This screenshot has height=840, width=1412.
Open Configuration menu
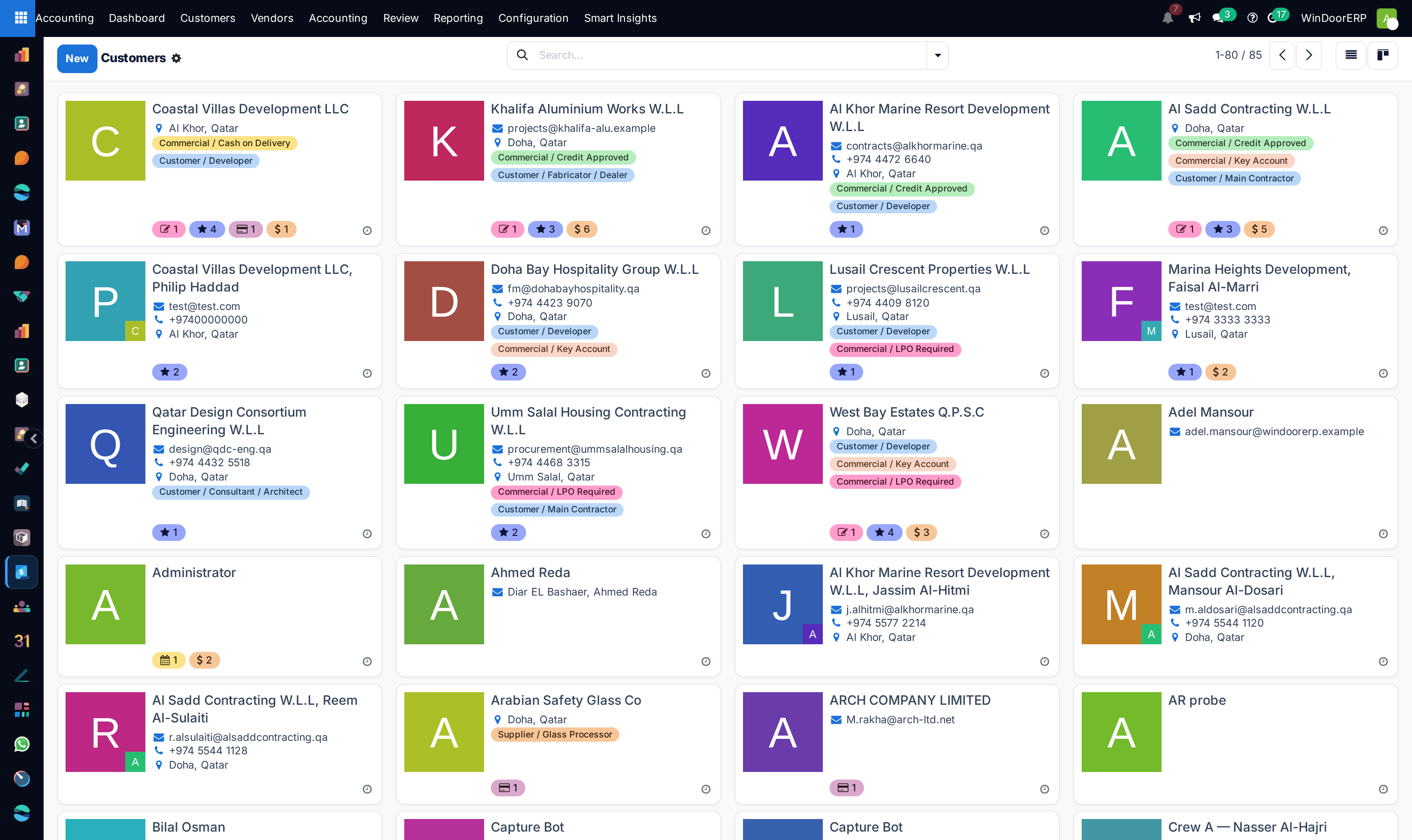tap(533, 18)
